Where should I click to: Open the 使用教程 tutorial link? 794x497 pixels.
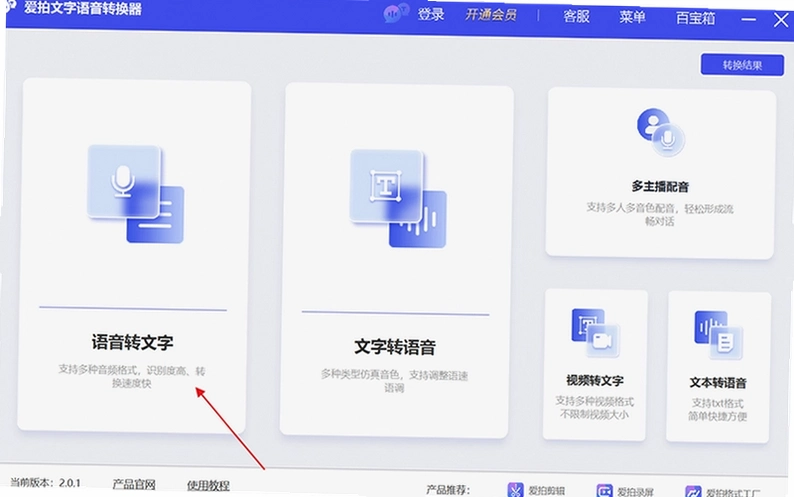pyautogui.click(x=208, y=485)
